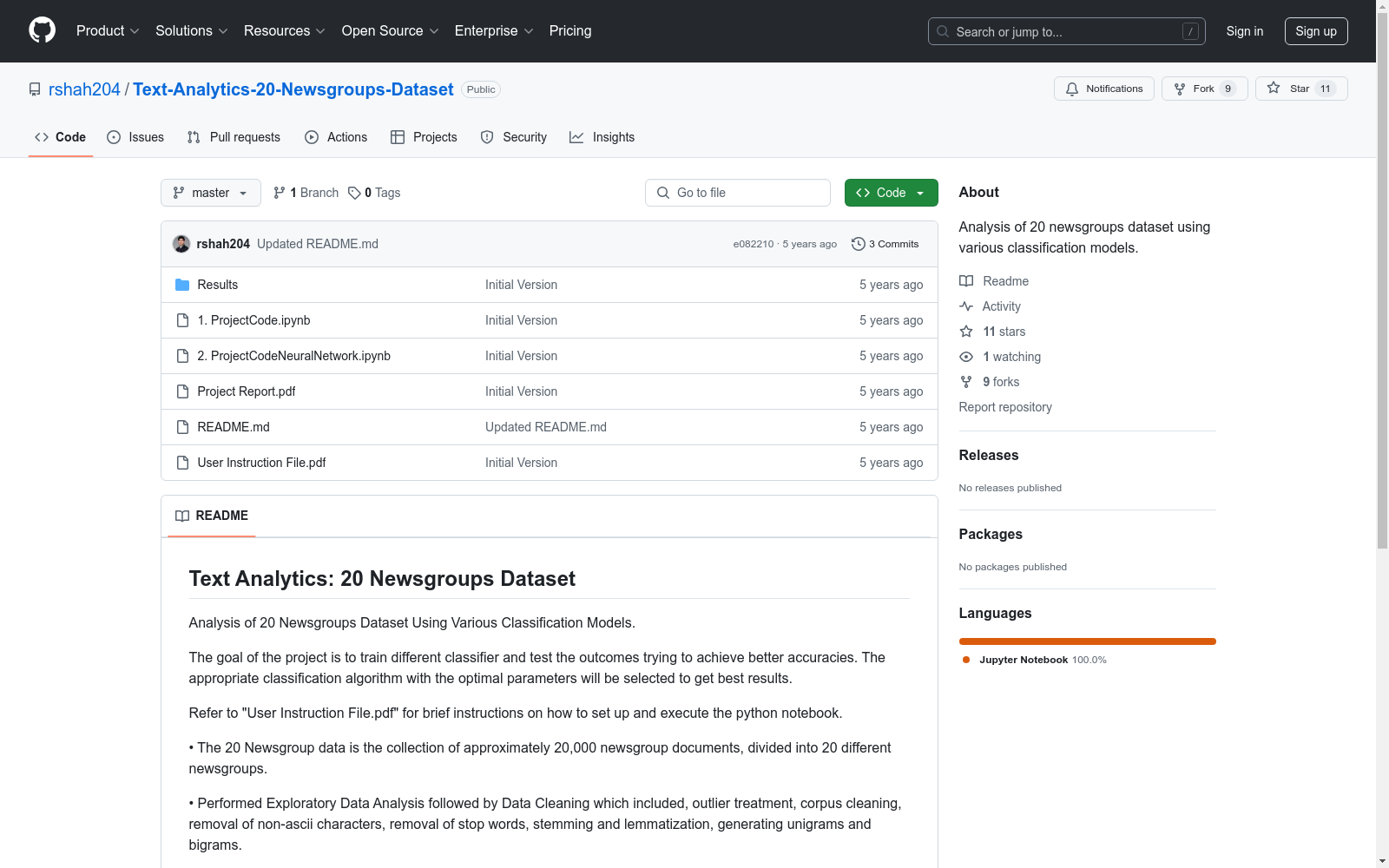This screenshot has width=1389, height=868.
Task: Click the Jupyter Notebook orange language dot
Action: click(966, 660)
